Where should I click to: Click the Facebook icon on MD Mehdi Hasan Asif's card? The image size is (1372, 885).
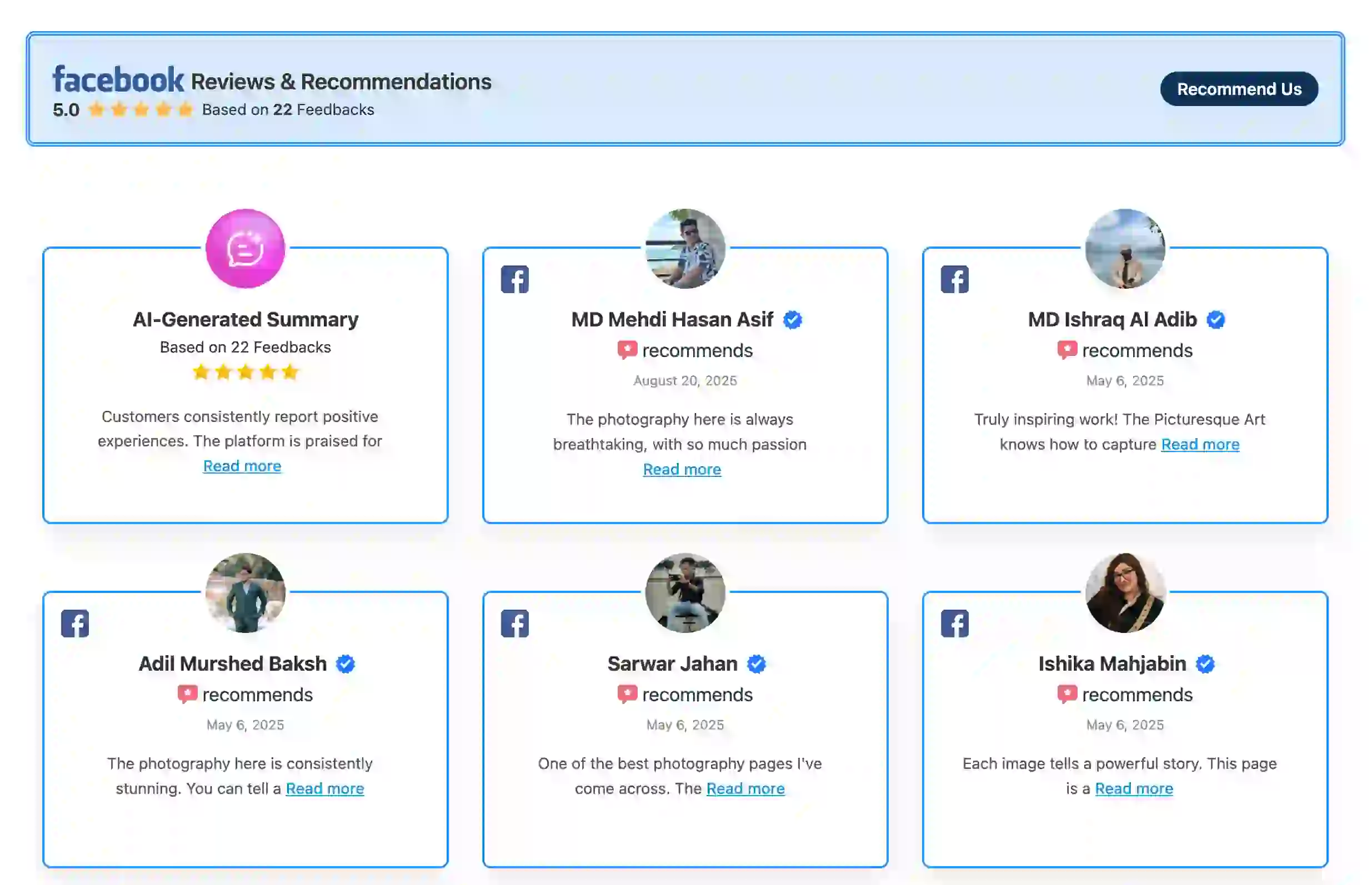pyautogui.click(x=514, y=279)
